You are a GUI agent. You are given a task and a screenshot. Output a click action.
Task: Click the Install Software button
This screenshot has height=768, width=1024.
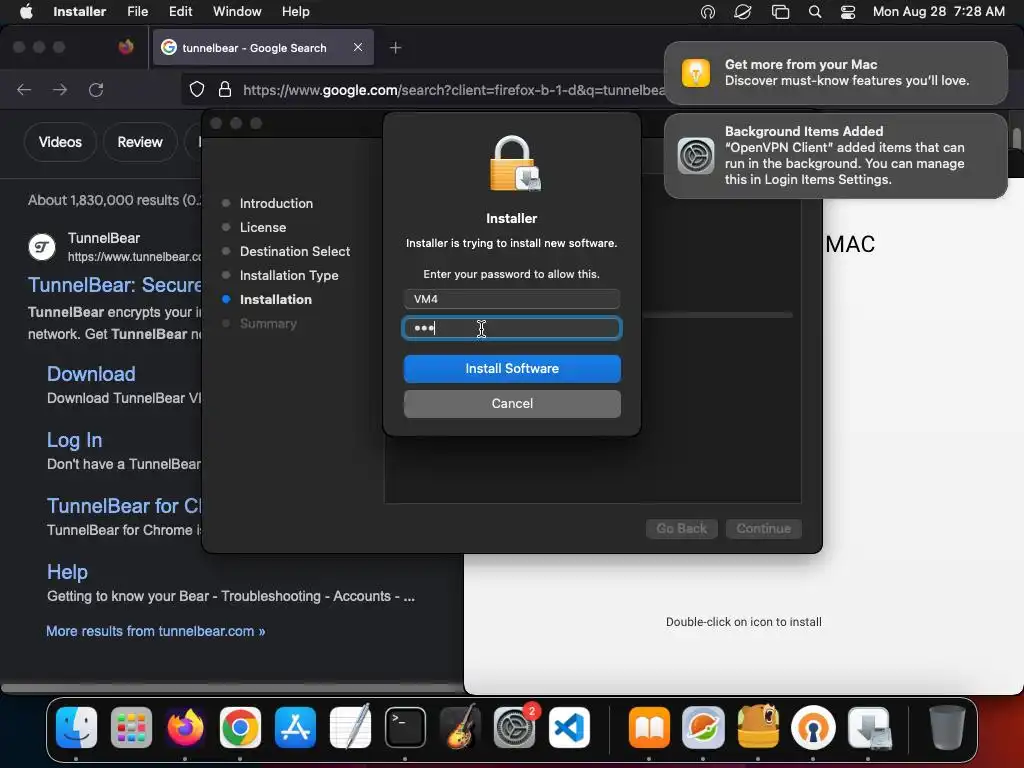pyautogui.click(x=512, y=368)
